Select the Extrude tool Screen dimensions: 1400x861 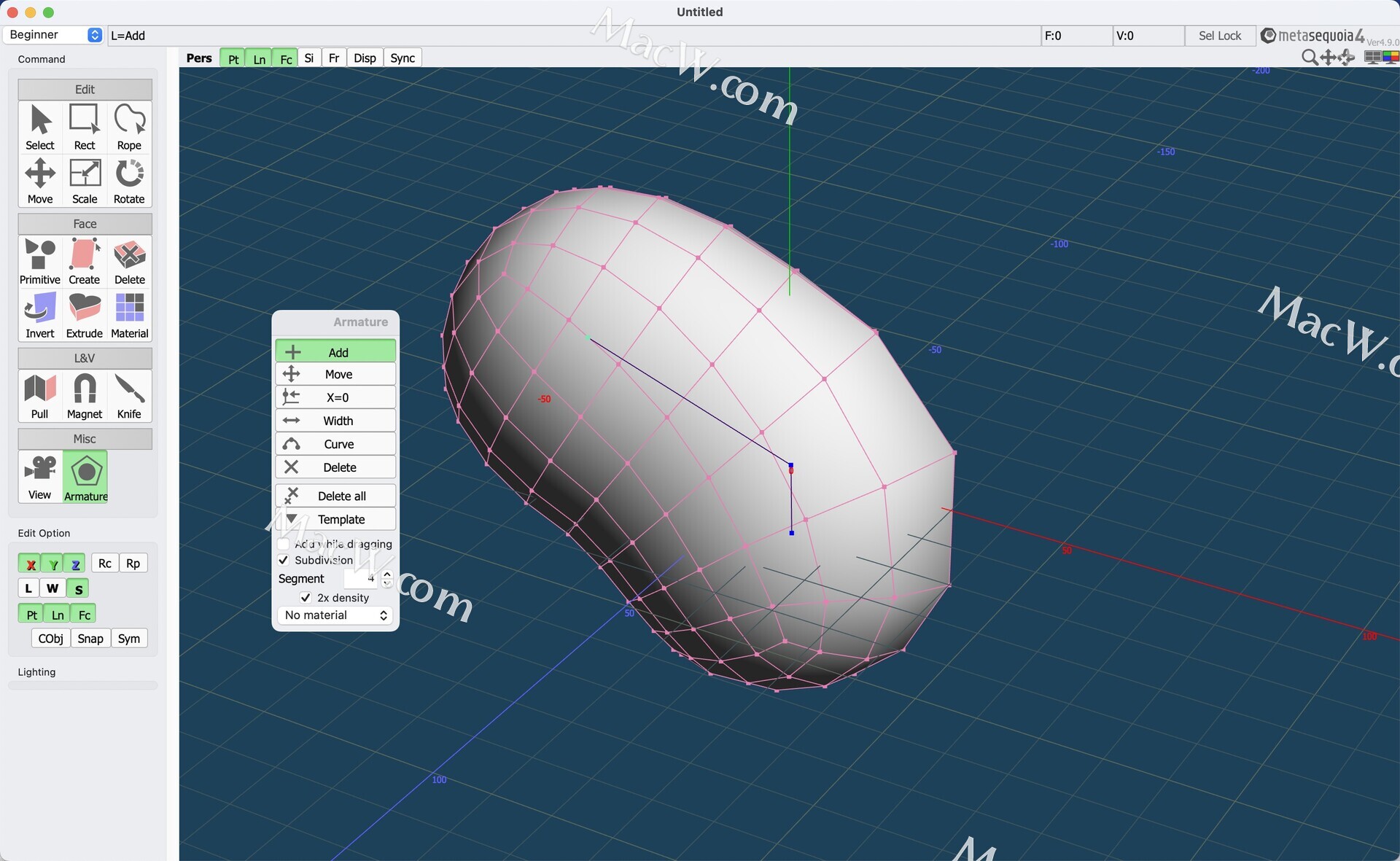(85, 315)
